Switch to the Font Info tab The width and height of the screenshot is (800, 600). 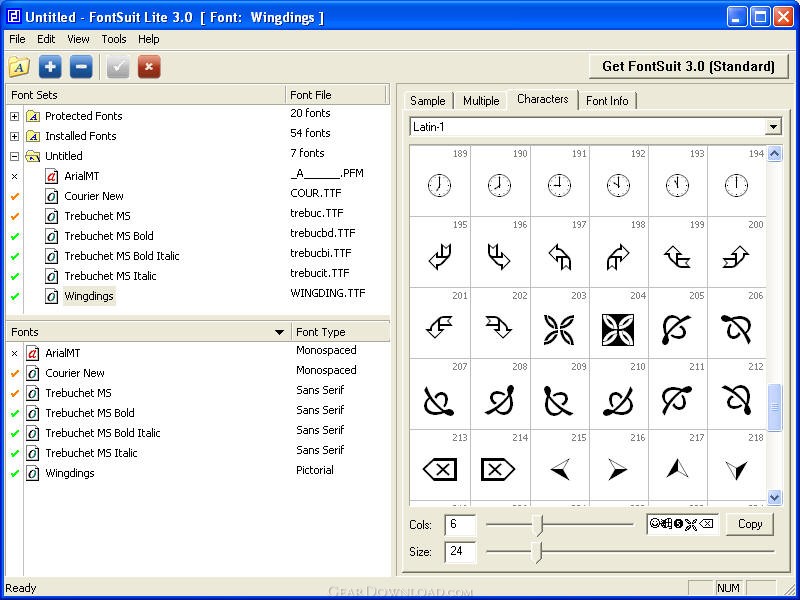pyautogui.click(x=606, y=101)
